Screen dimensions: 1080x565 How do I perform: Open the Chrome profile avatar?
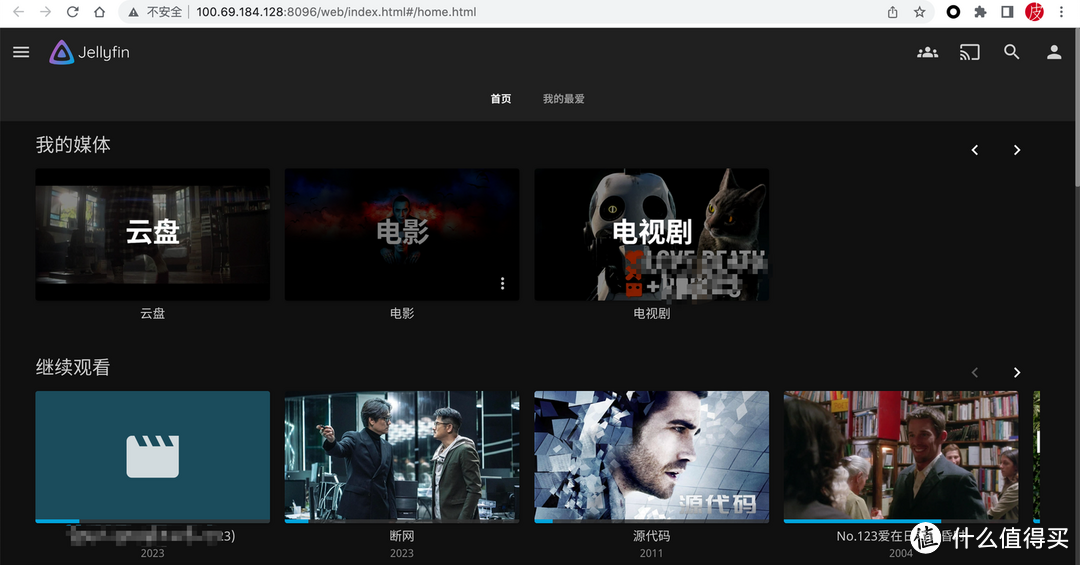pos(1034,12)
